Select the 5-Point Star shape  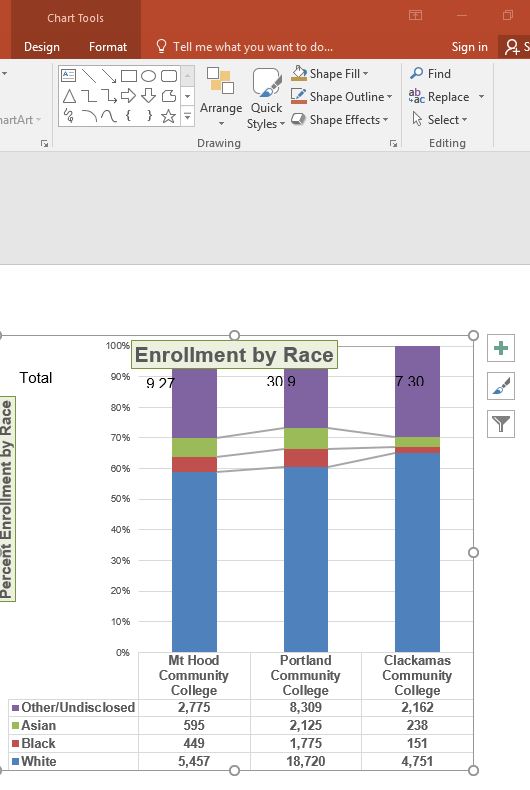[x=169, y=116]
